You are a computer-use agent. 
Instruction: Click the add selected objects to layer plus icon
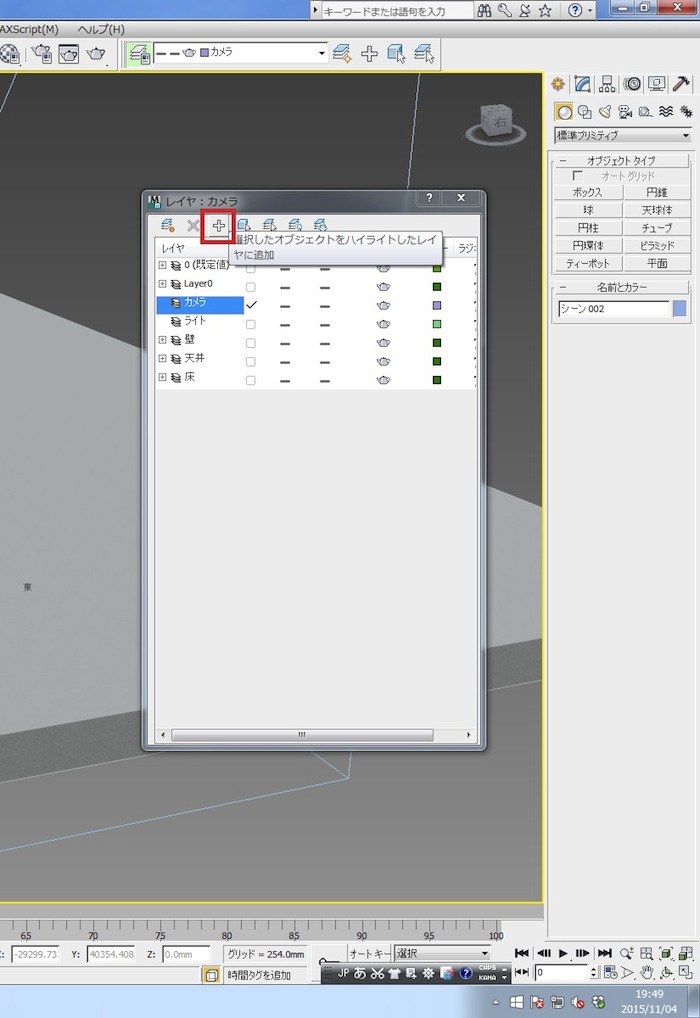click(x=218, y=226)
